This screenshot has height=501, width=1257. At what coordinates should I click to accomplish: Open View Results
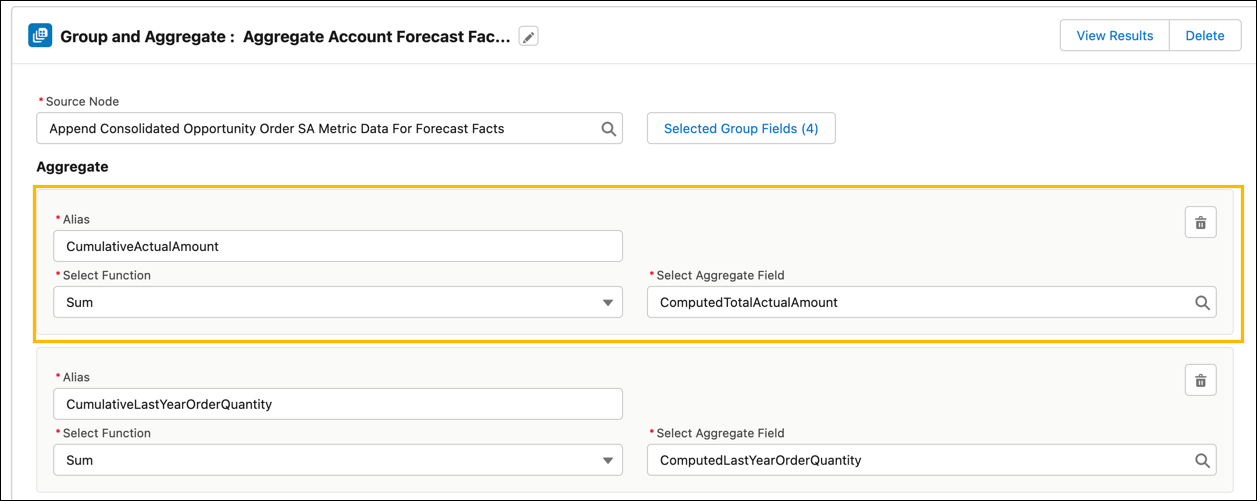(x=1115, y=36)
